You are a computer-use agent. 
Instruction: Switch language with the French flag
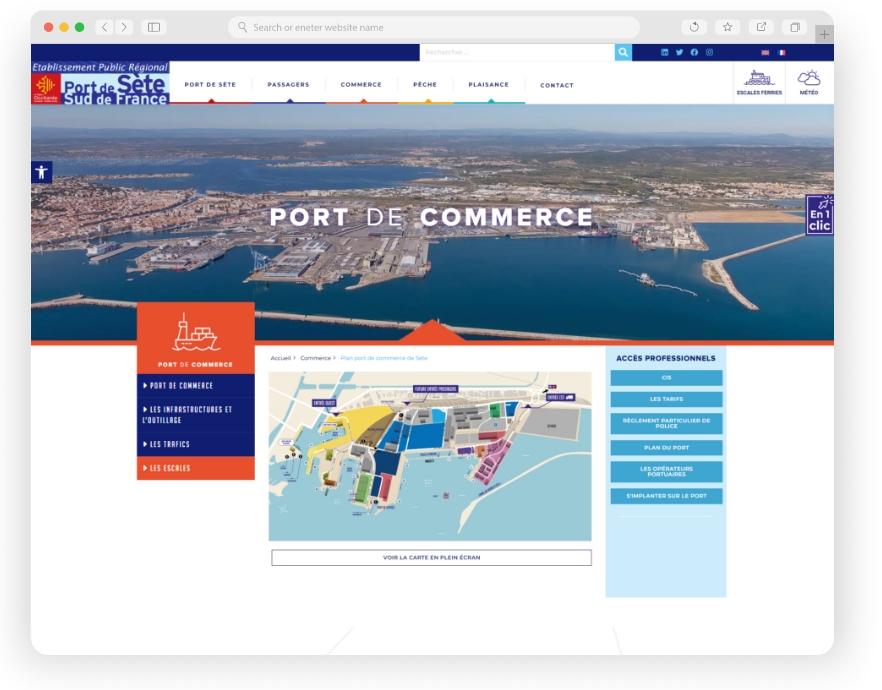tap(781, 52)
